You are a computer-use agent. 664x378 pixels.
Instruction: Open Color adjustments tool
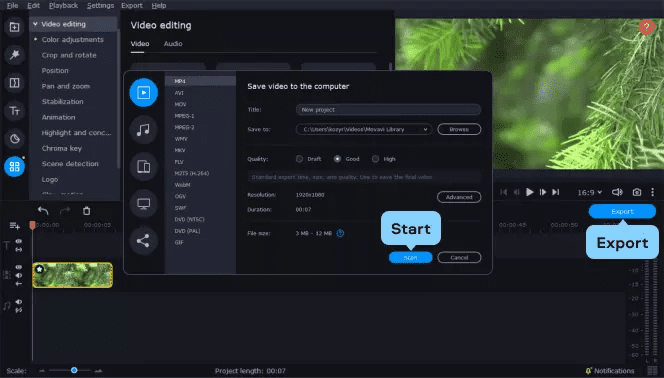coord(72,39)
